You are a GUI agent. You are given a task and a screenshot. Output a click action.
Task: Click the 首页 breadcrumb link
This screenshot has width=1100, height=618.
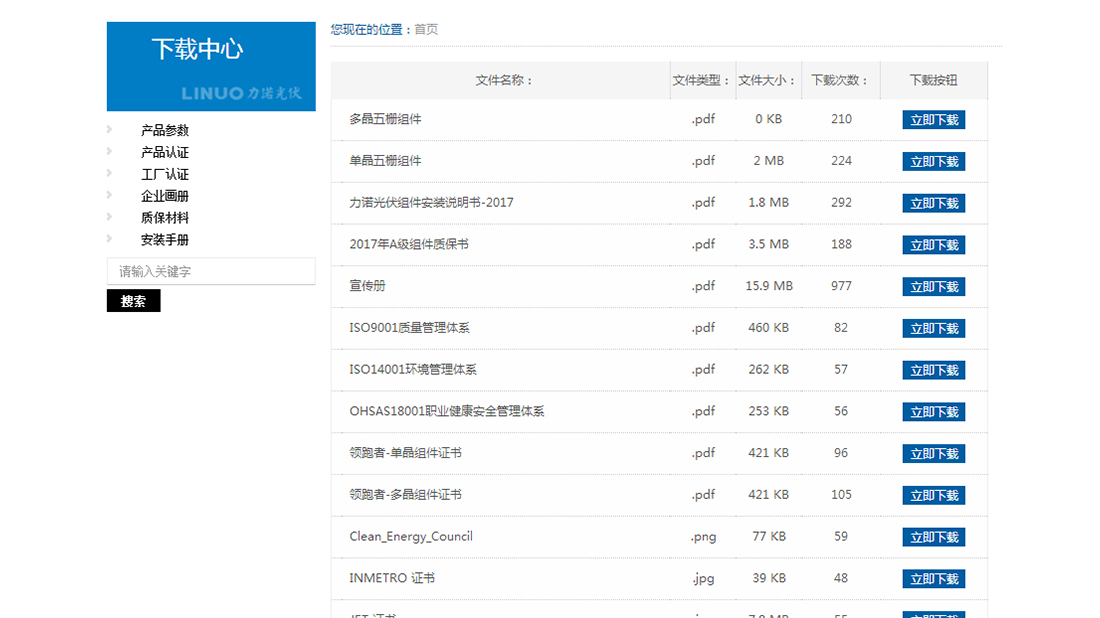[x=426, y=29]
